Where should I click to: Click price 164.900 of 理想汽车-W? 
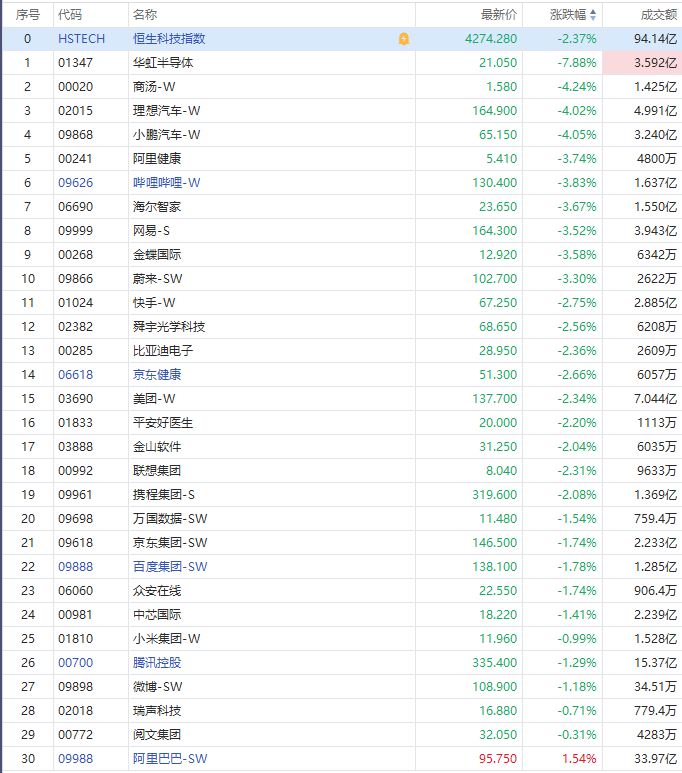[495, 111]
